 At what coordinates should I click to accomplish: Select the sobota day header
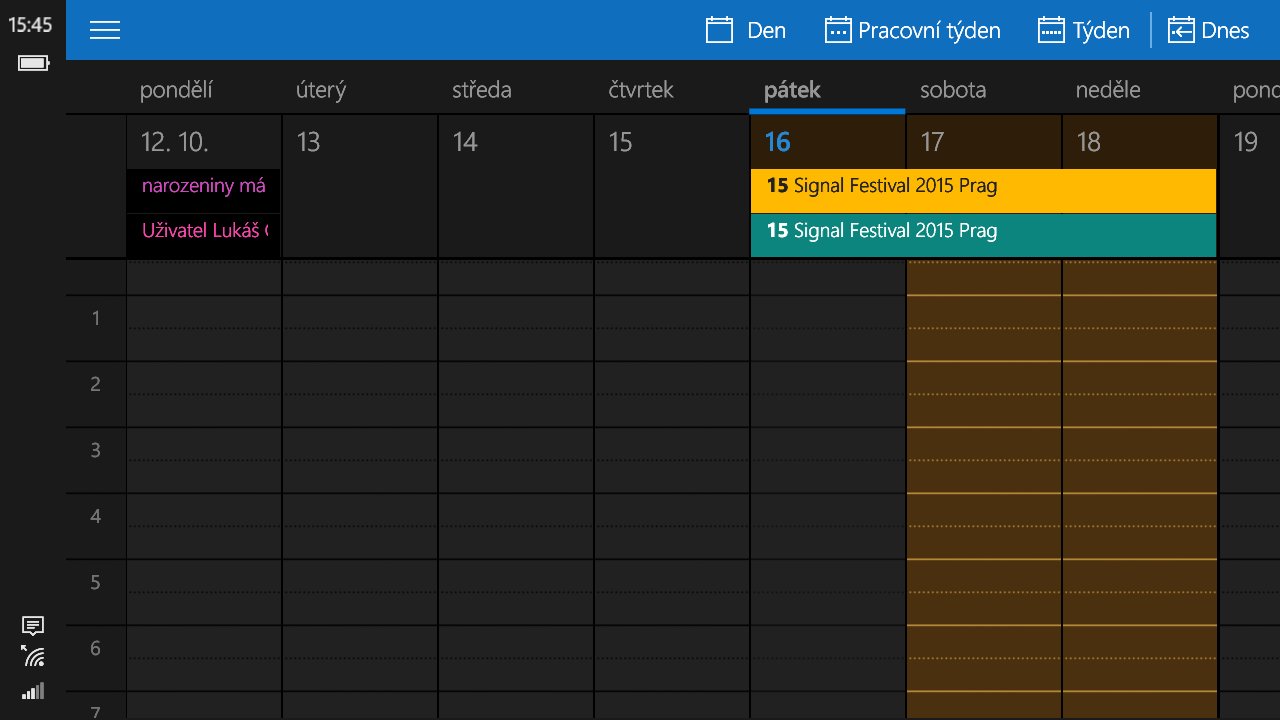953,90
